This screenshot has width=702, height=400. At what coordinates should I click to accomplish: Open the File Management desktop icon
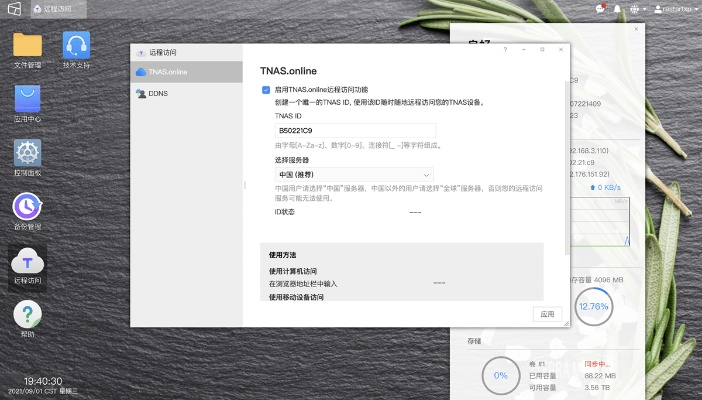click(x=27, y=45)
